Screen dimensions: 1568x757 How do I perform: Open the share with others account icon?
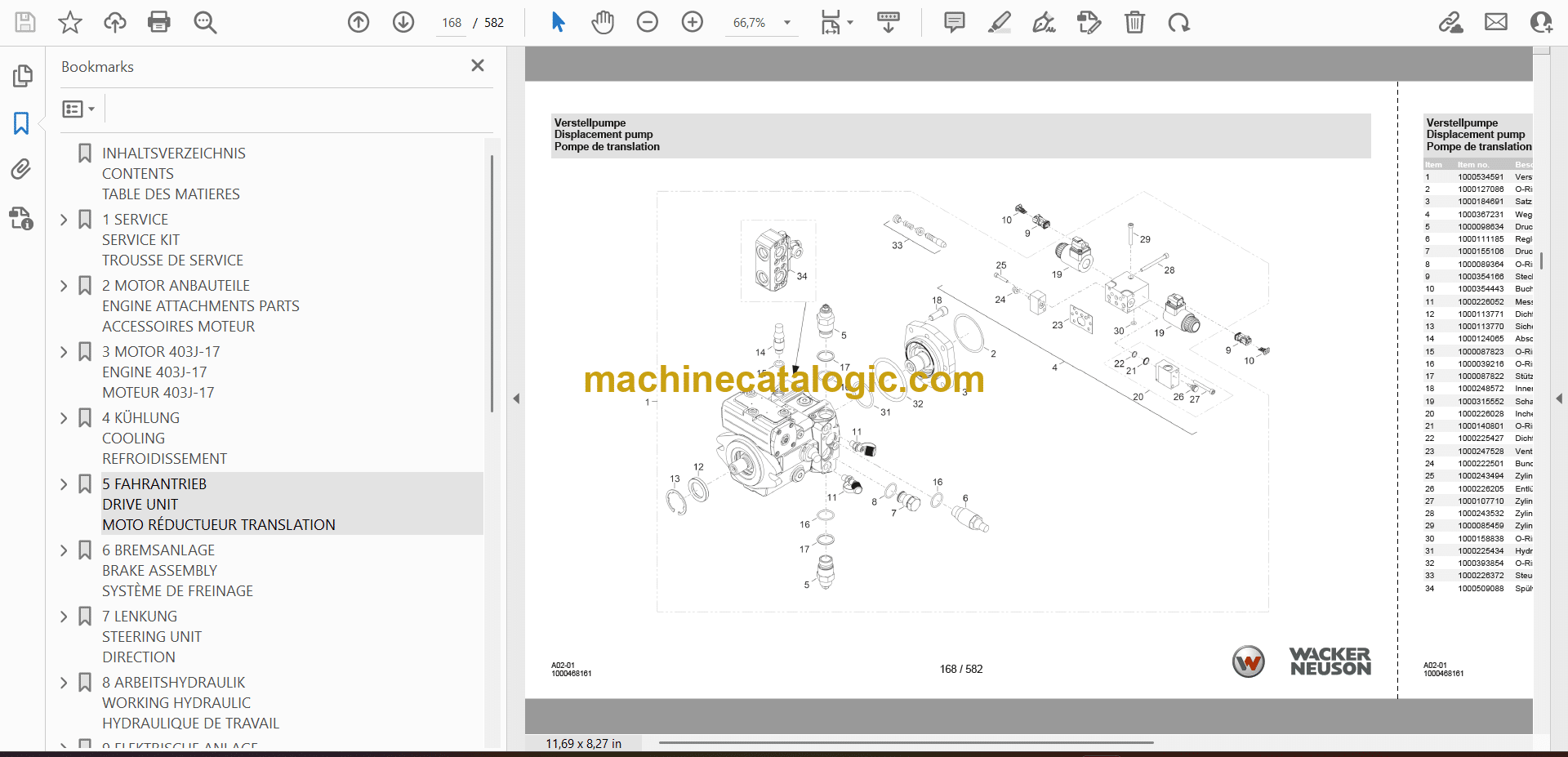[1541, 22]
